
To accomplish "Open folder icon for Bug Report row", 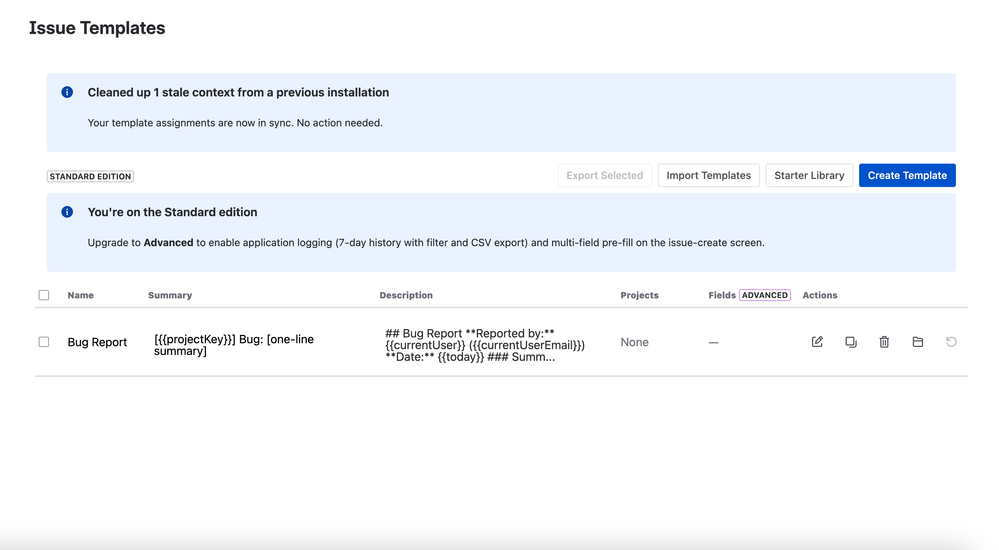I will (917, 342).
